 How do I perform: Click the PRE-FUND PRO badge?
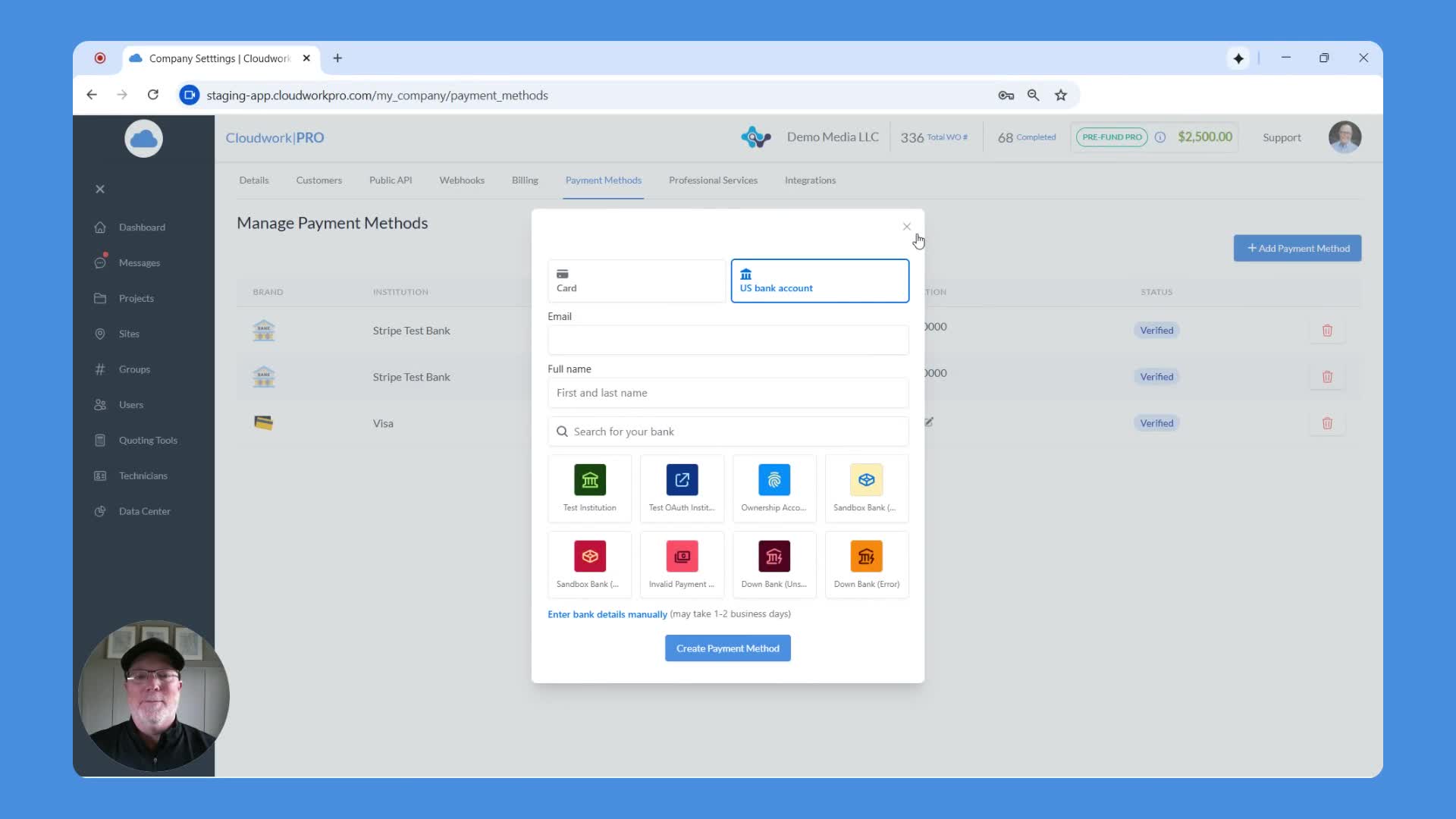coord(1112,137)
